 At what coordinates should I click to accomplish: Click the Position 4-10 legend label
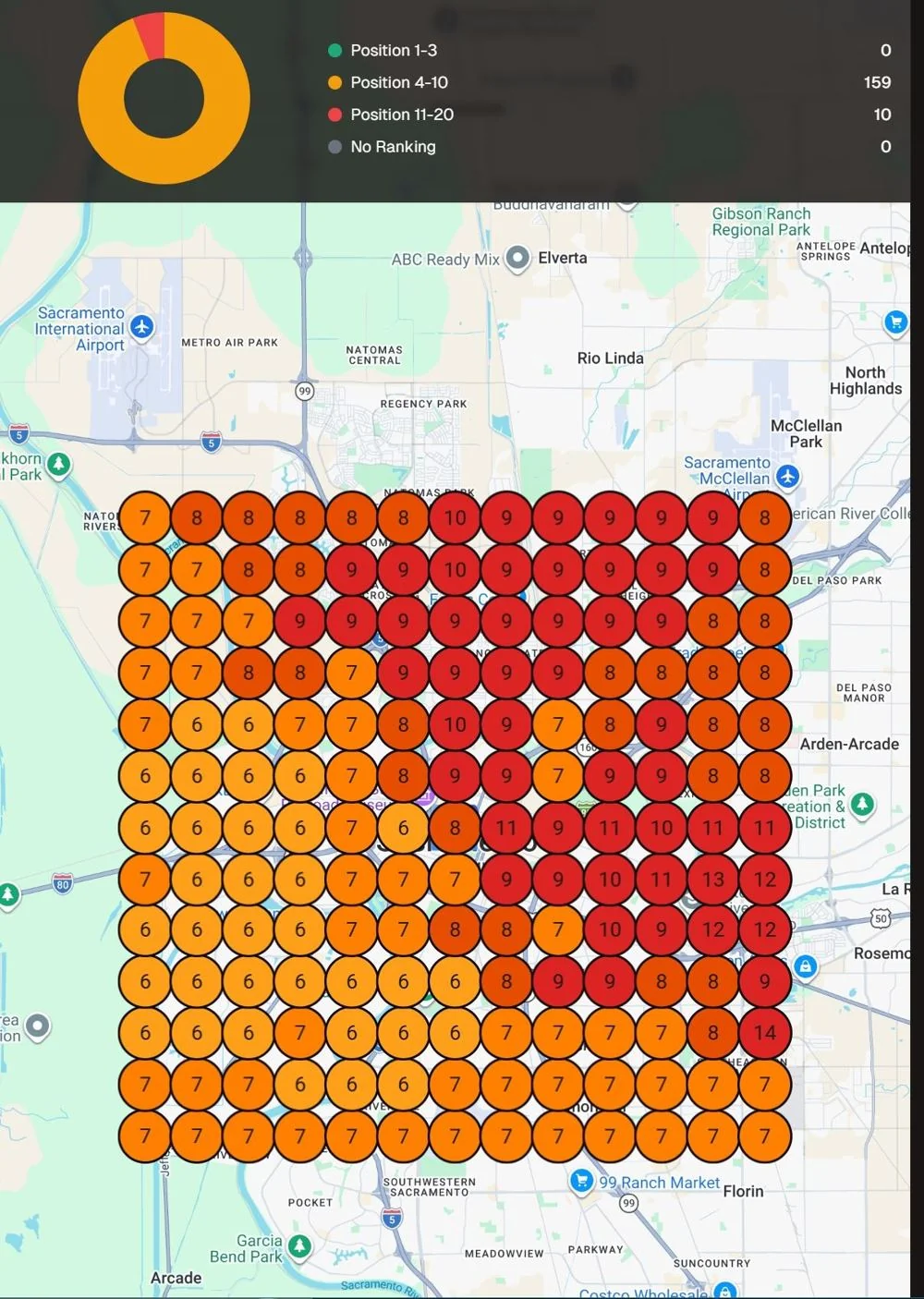399,83
